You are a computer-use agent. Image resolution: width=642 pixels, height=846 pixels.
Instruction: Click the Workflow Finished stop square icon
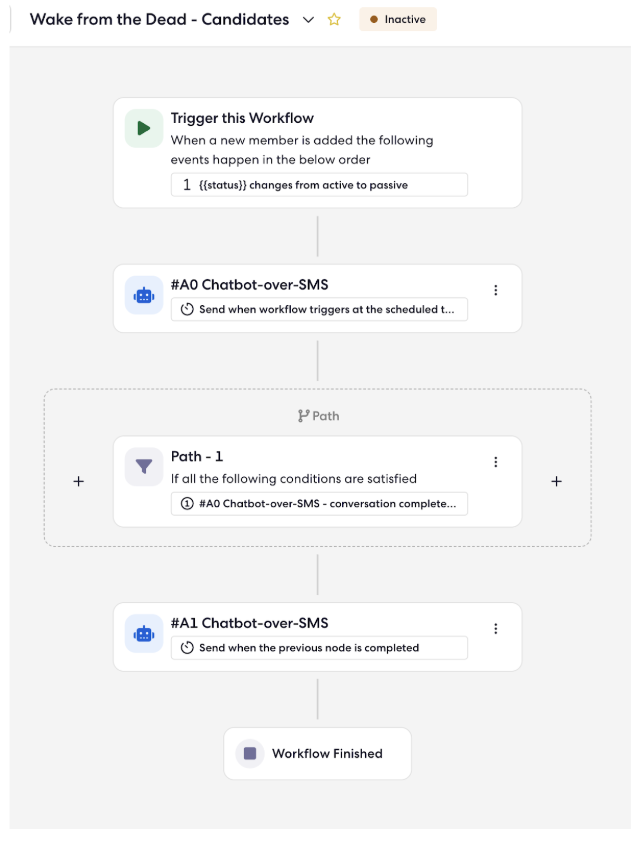(x=250, y=753)
